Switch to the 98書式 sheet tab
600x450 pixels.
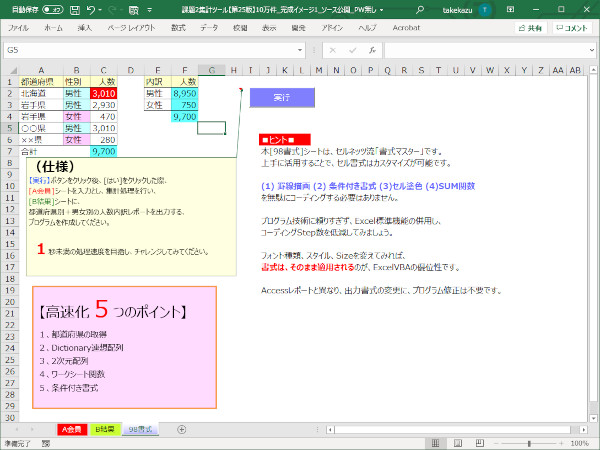pyautogui.click(x=140, y=429)
